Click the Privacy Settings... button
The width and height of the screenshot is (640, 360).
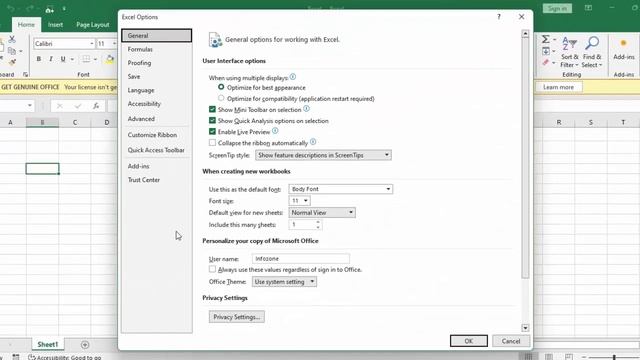tap(237, 317)
